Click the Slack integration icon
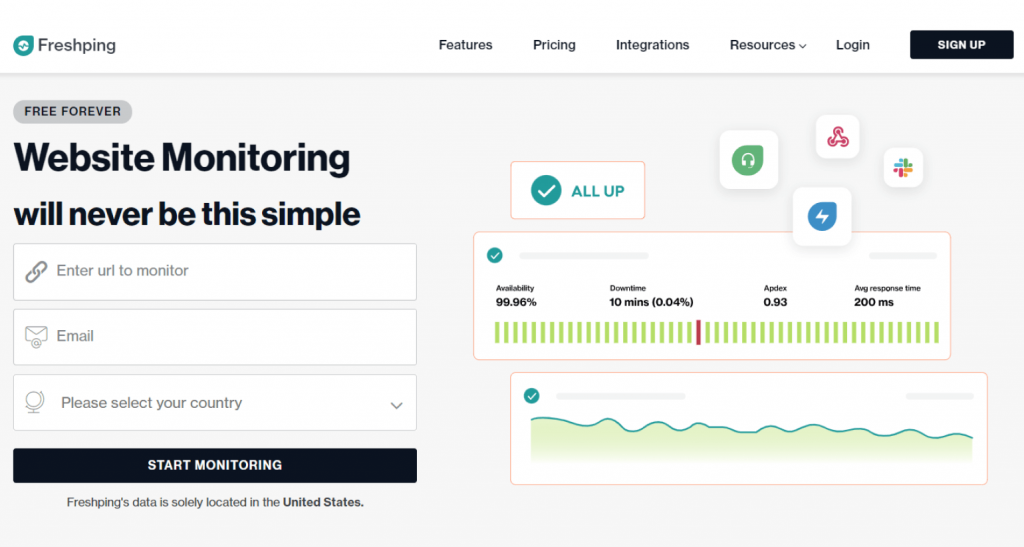1024x547 pixels. pos(903,168)
